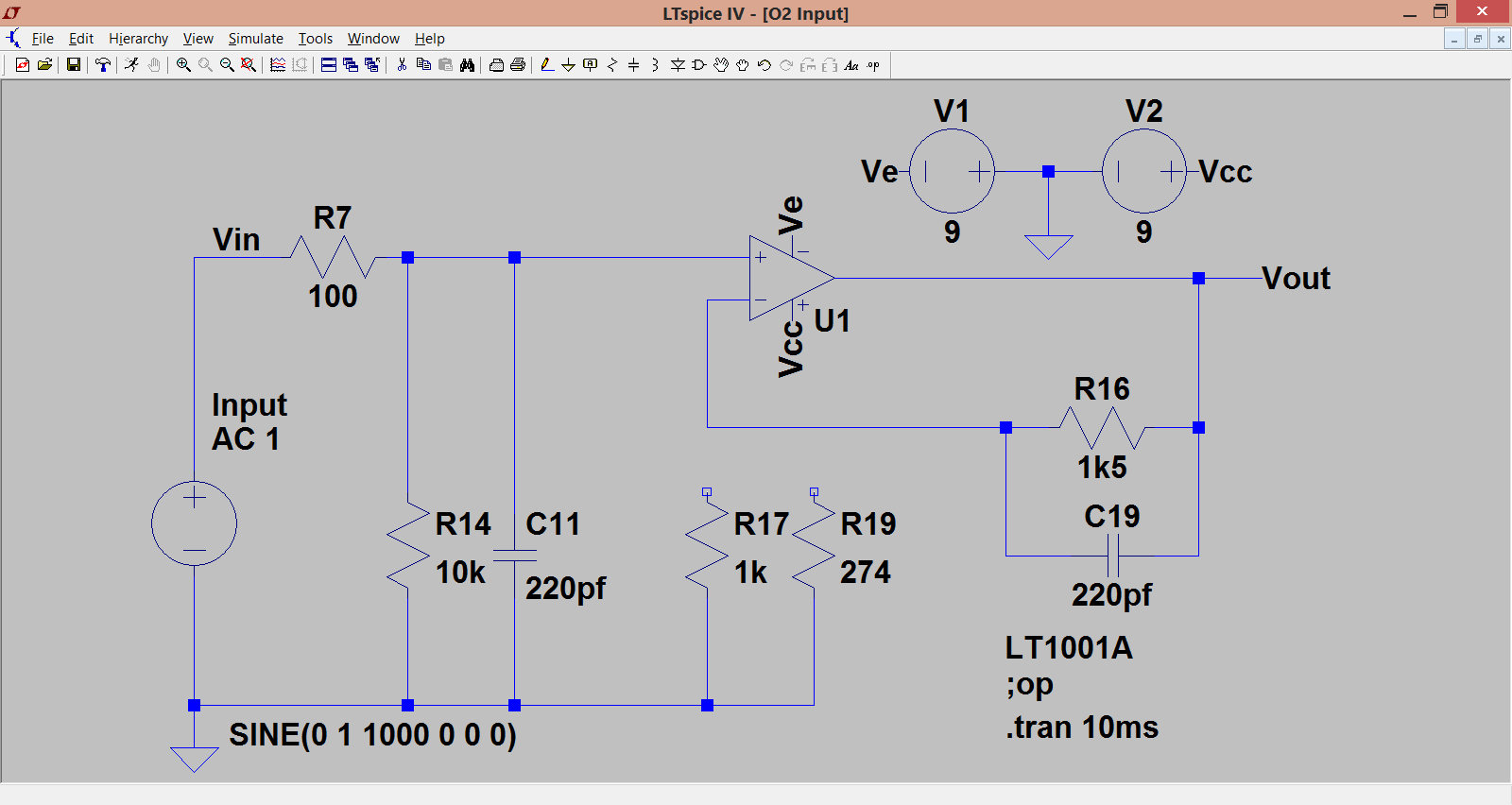Select the SPICE Directive .op tool

873,64
